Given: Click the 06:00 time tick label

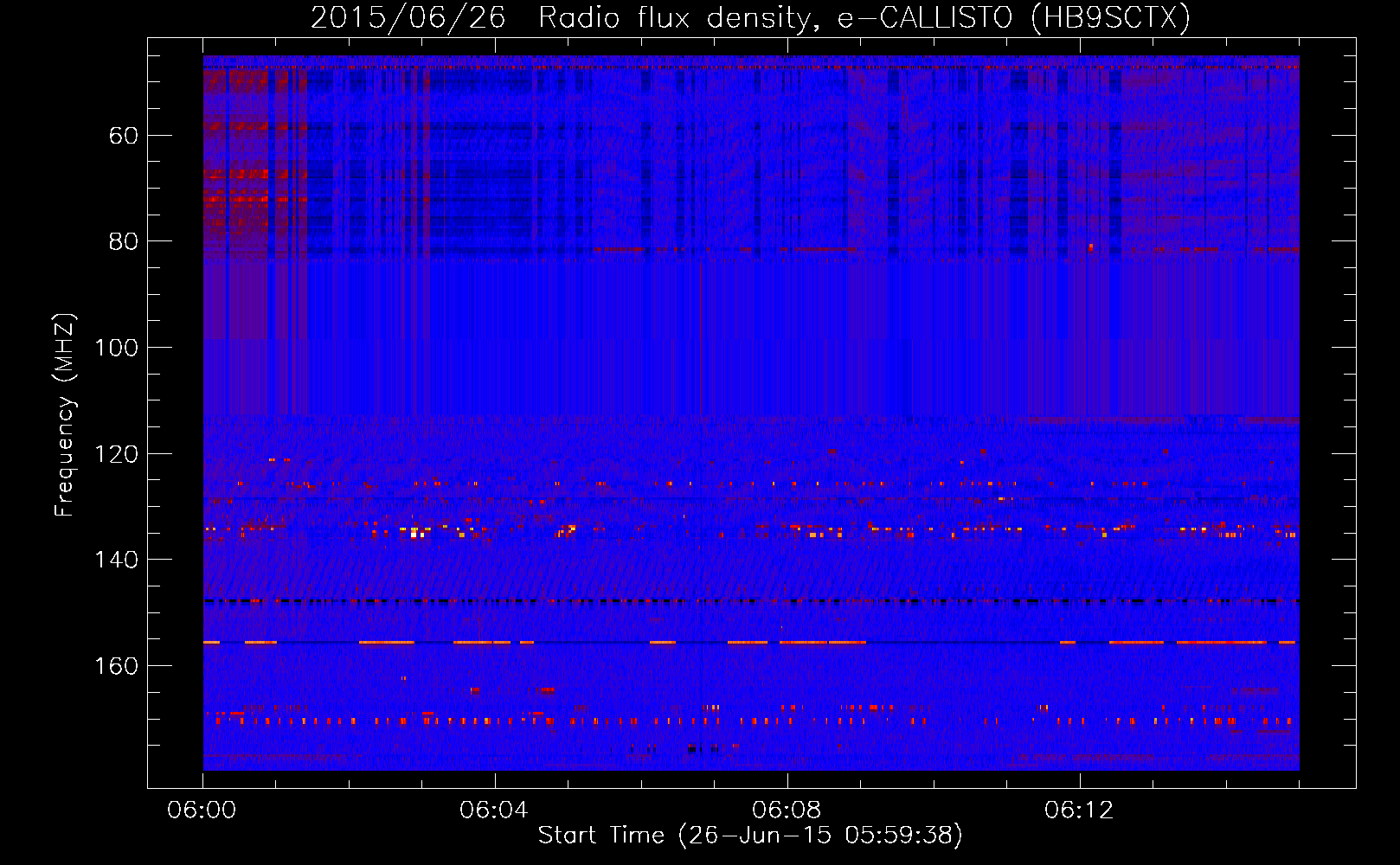Looking at the screenshot, I should click(202, 811).
